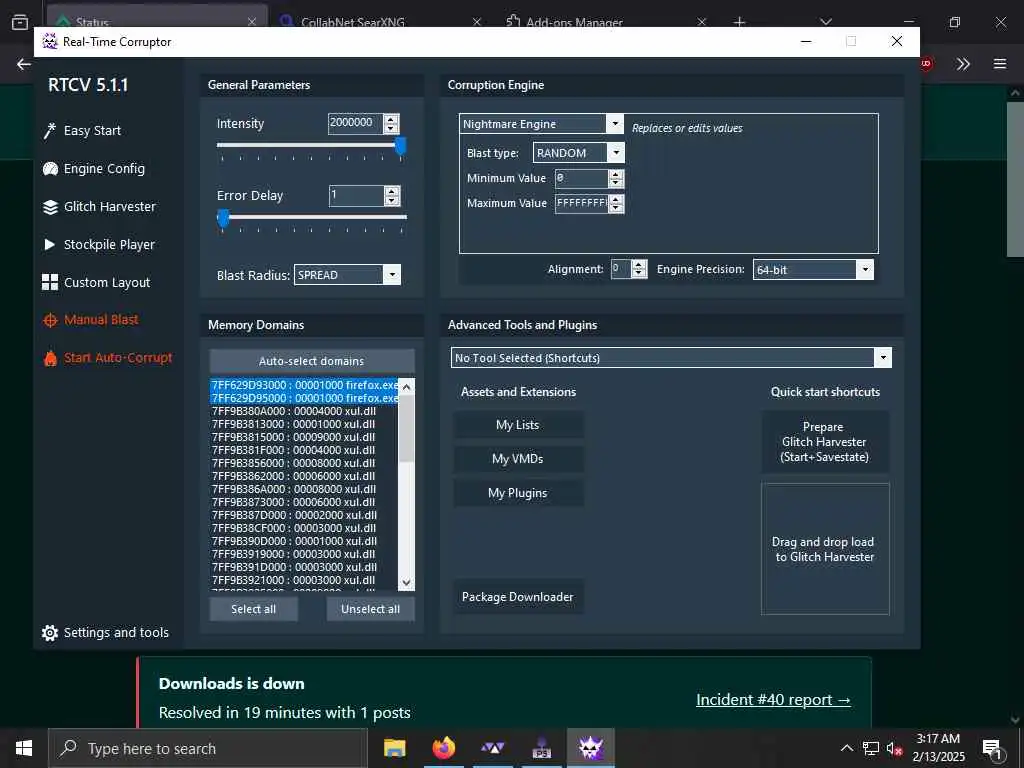Click the muted volume tray icon
This screenshot has height=768, width=1024.
(x=894, y=748)
